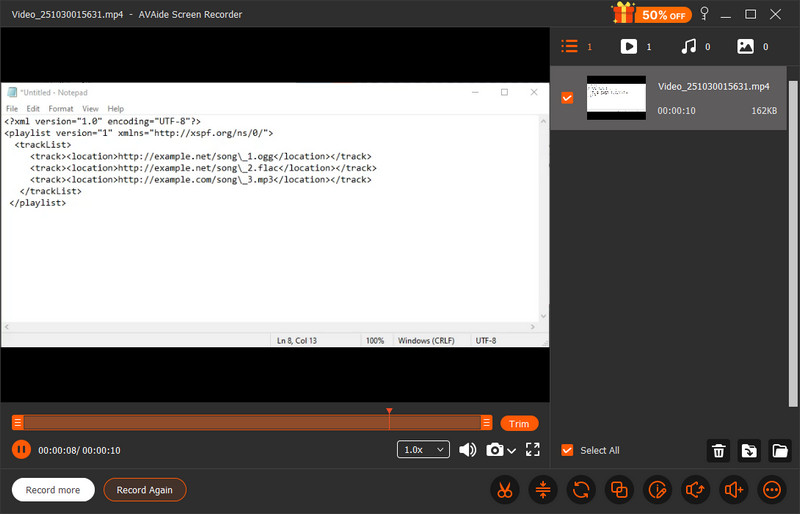Open the 1.0x playback speed dropdown
800x514 pixels.
pyautogui.click(x=423, y=450)
